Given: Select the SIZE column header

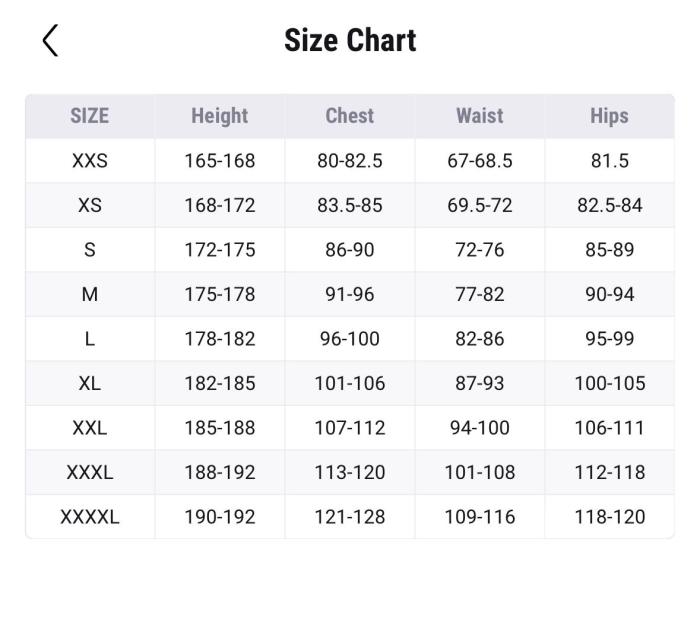Looking at the screenshot, I should coord(90,116).
